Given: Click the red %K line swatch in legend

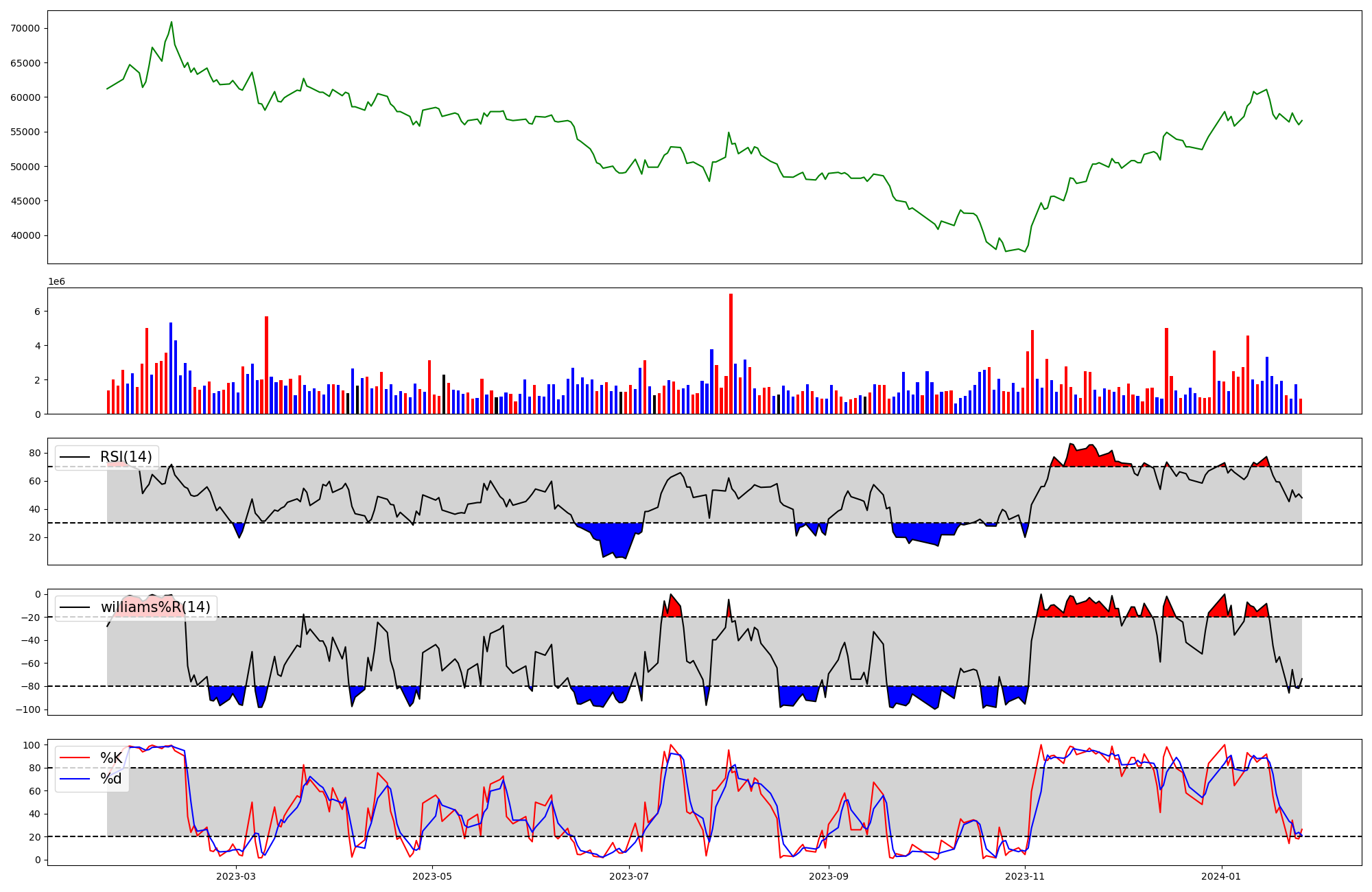Looking at the screenshot, I should [x=75, y=758].
